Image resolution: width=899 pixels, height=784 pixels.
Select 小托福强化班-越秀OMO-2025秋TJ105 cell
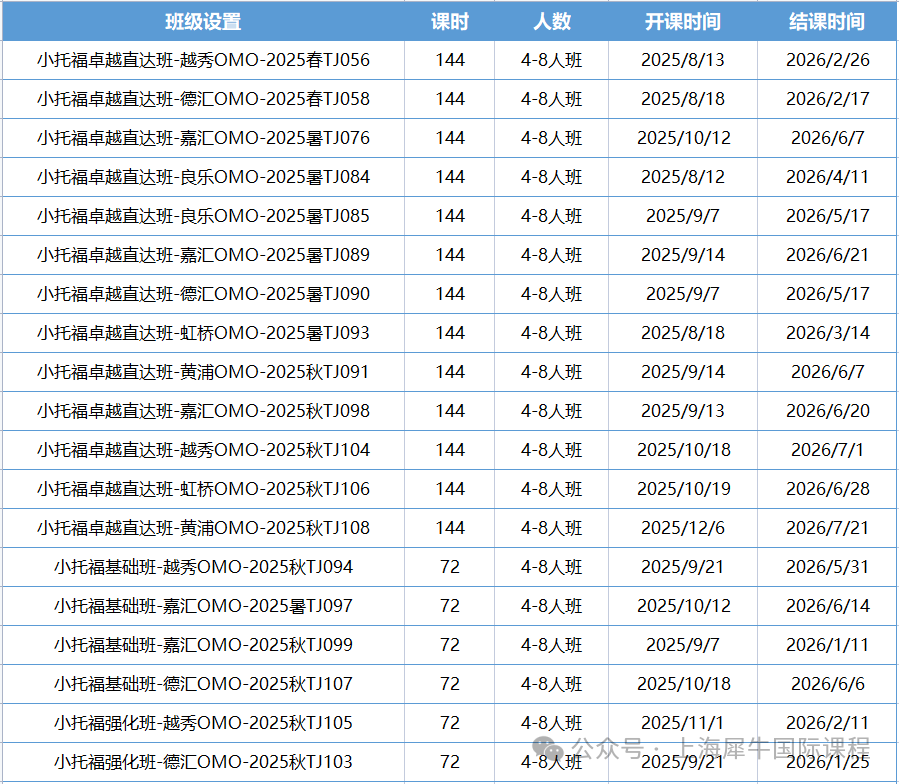pos(203,723)
